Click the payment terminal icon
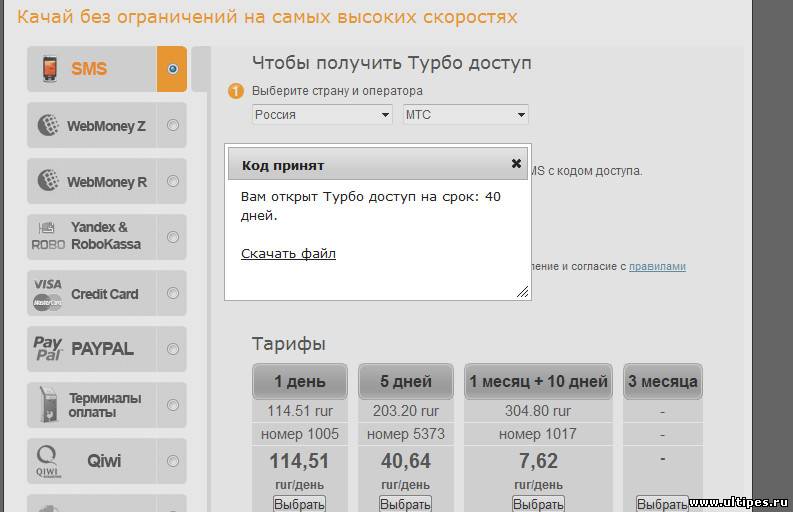This screenshot has width=793, height=512. 47,405
